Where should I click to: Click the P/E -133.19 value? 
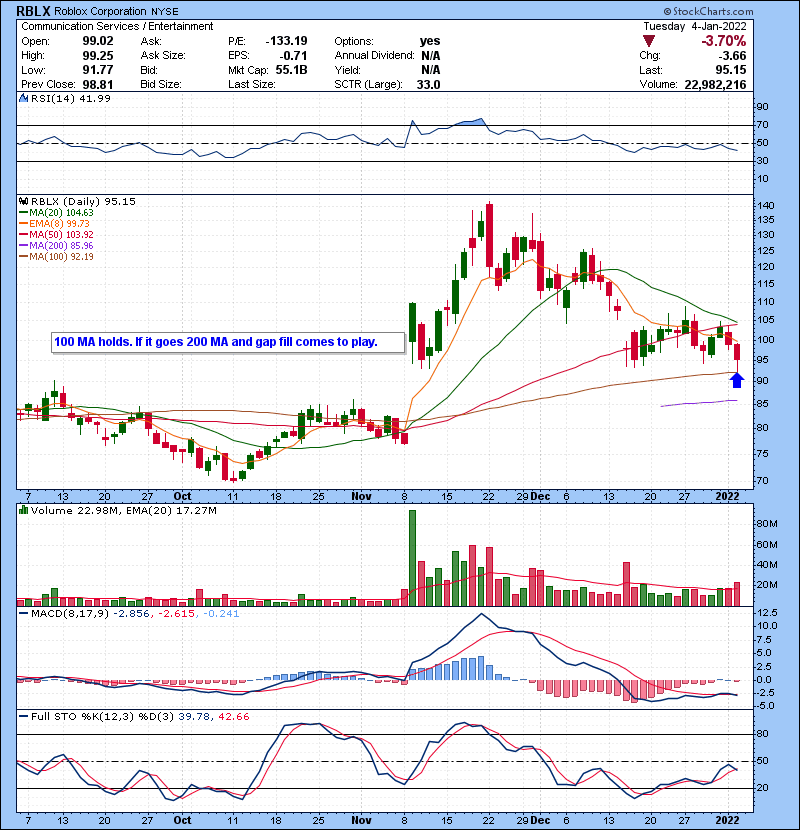tap(286, 41)
